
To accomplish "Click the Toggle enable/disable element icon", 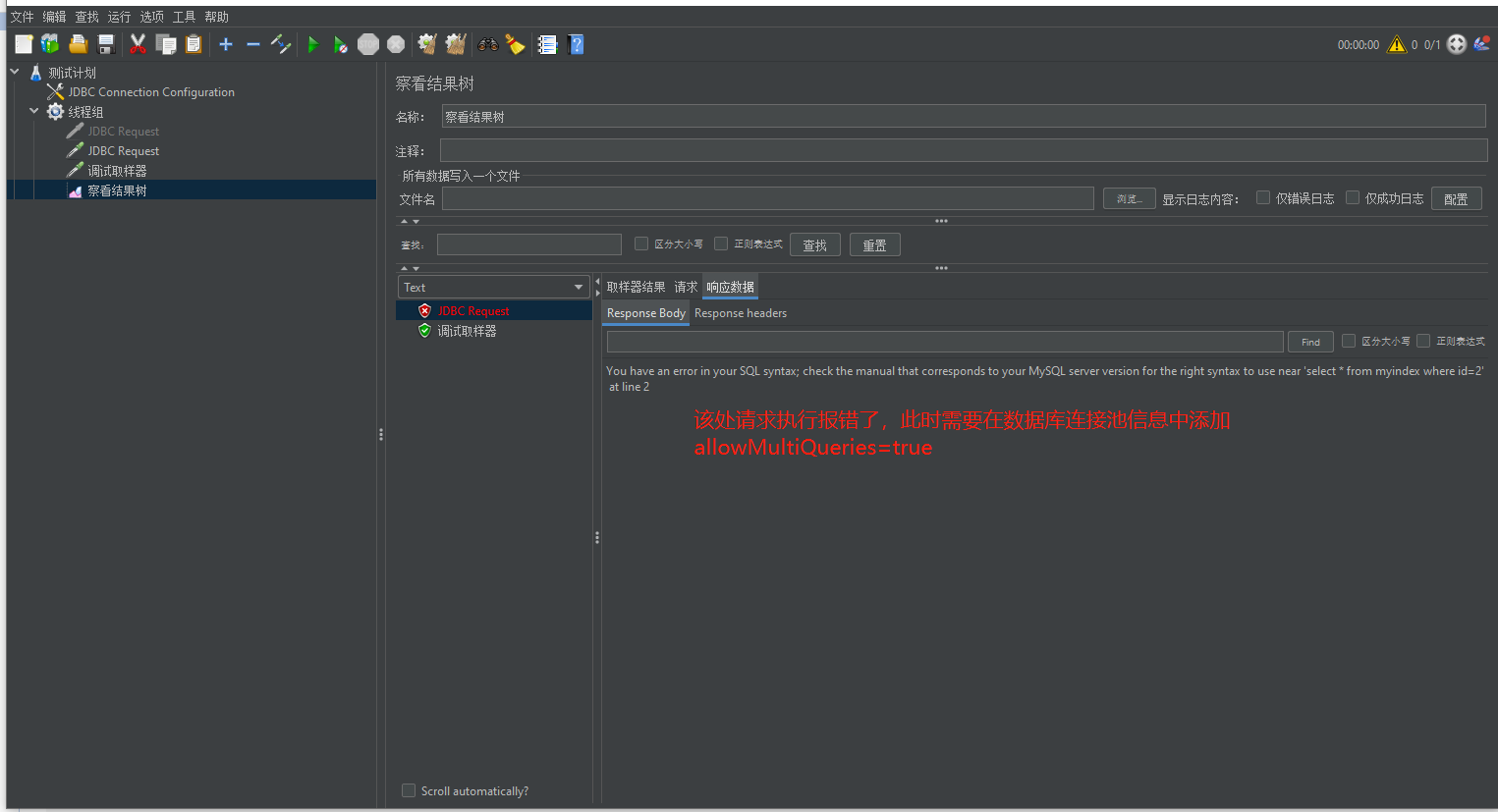I will [281, 44].
